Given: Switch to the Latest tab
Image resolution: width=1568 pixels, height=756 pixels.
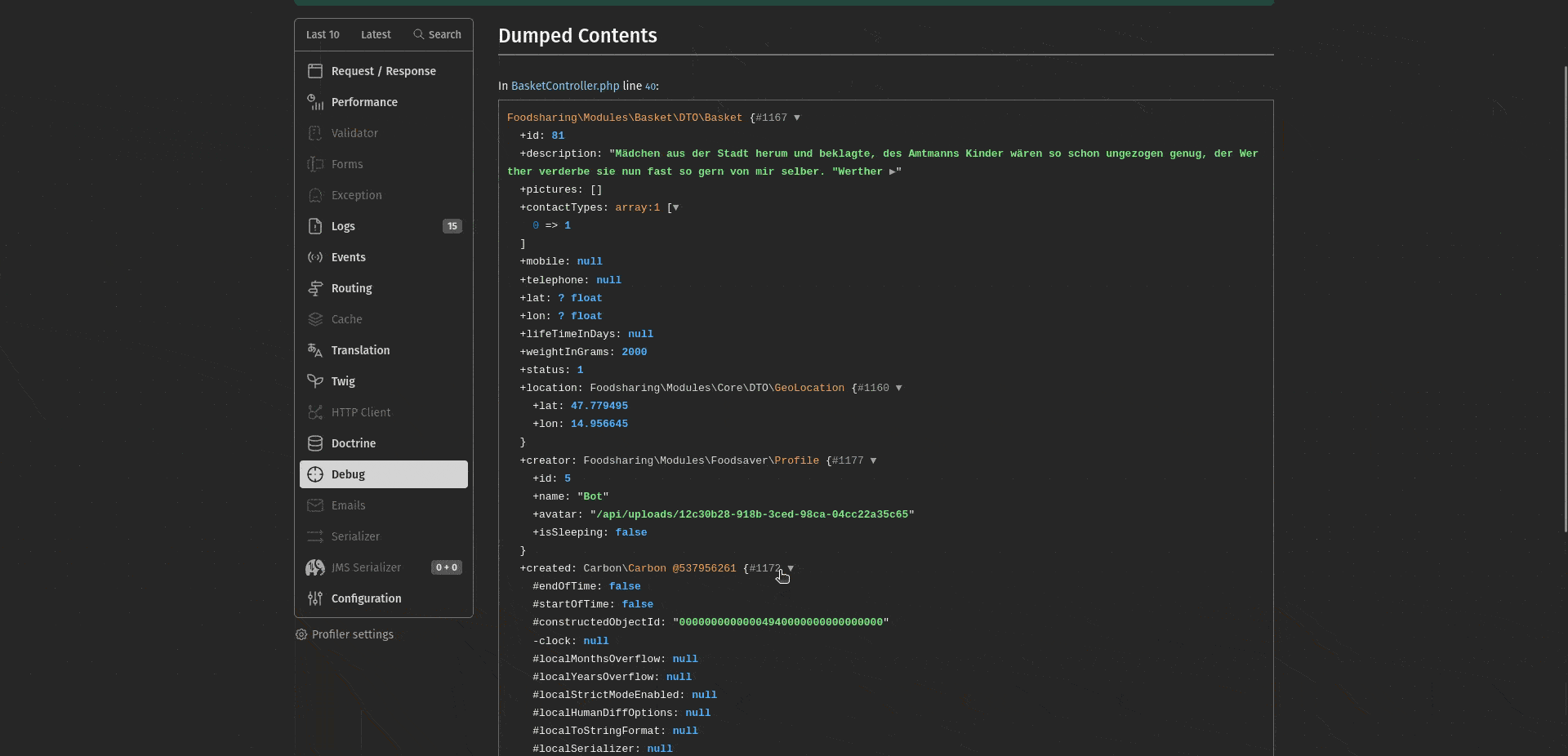Looking at the screenshot, I should pos(376,34).
